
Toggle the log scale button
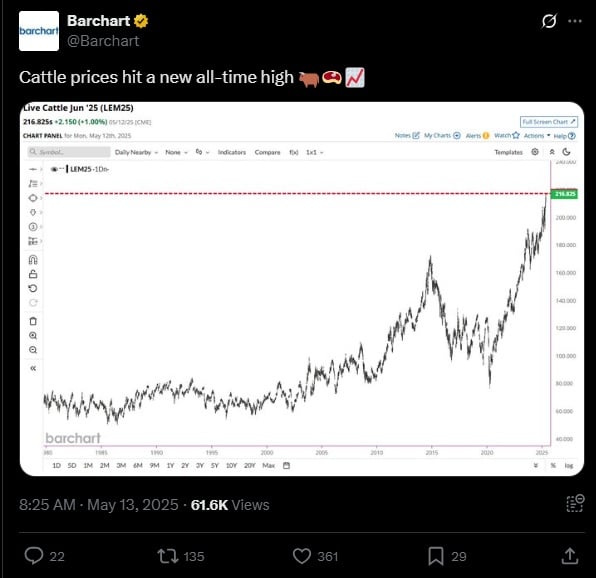(569, 466)
